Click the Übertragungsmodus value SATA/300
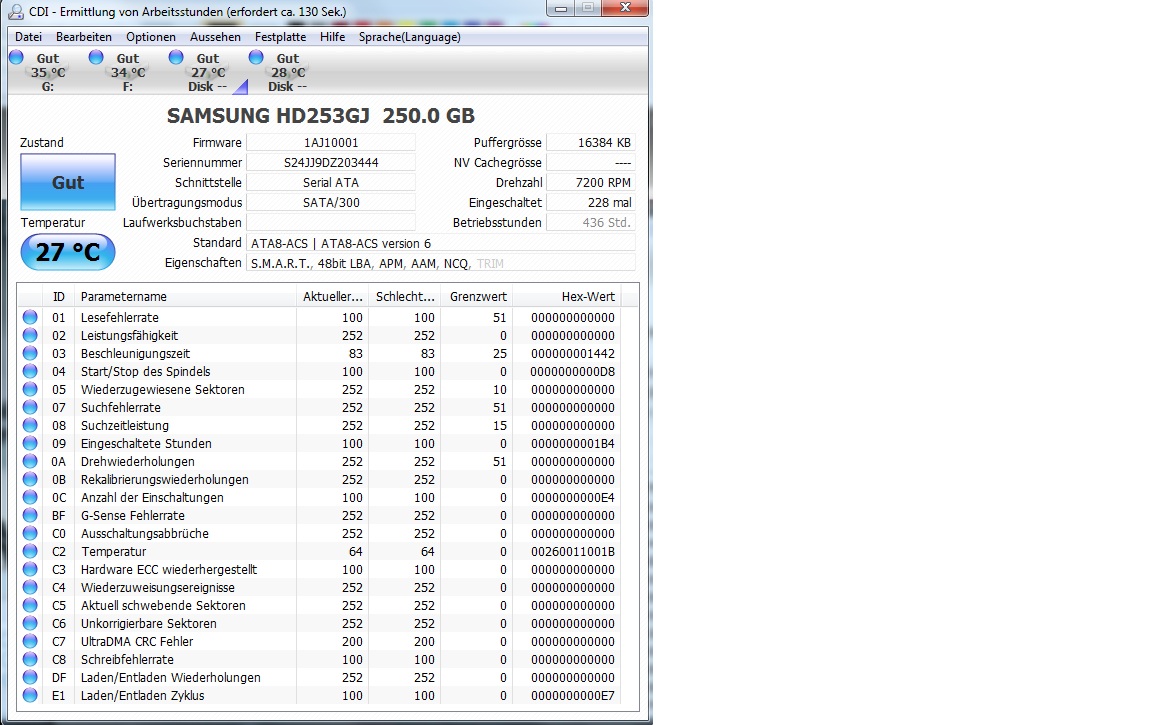1152x725 pixels. pos(331,202)
